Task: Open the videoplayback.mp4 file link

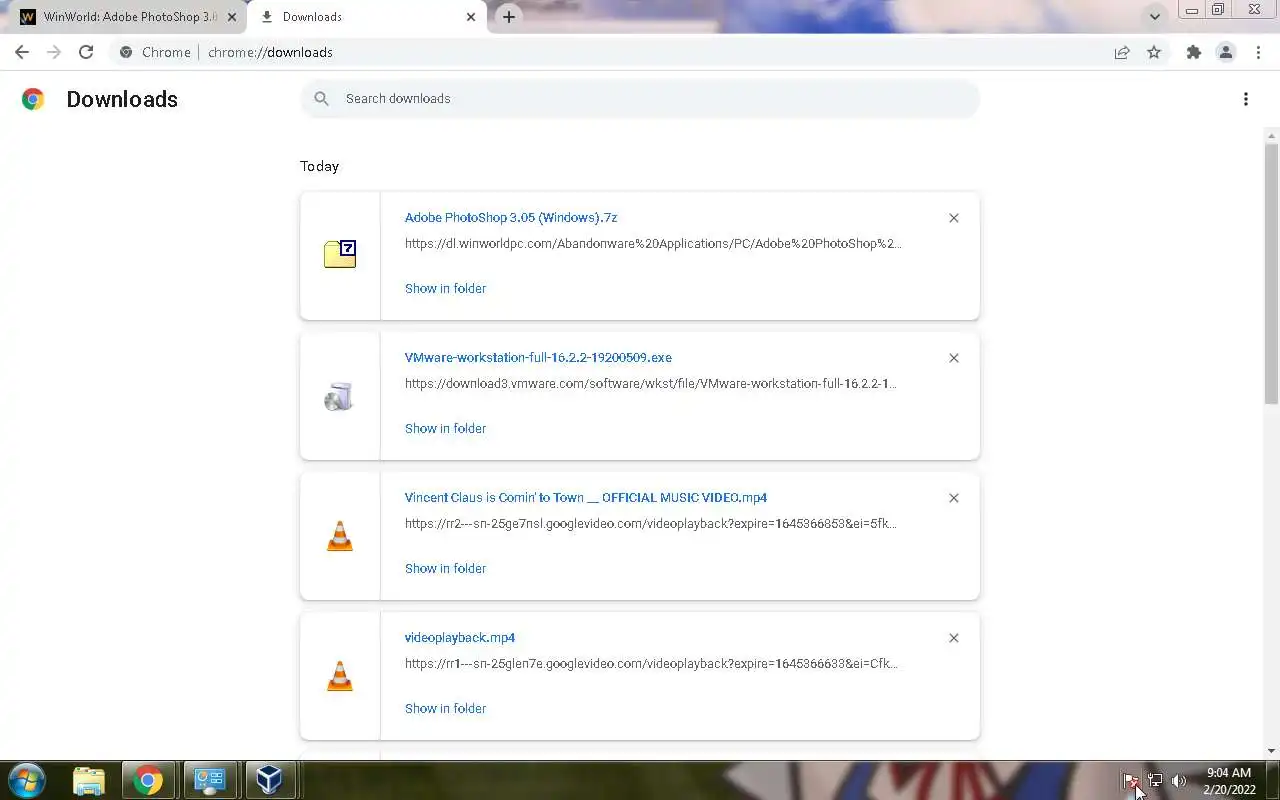Action: pos(460,637)
